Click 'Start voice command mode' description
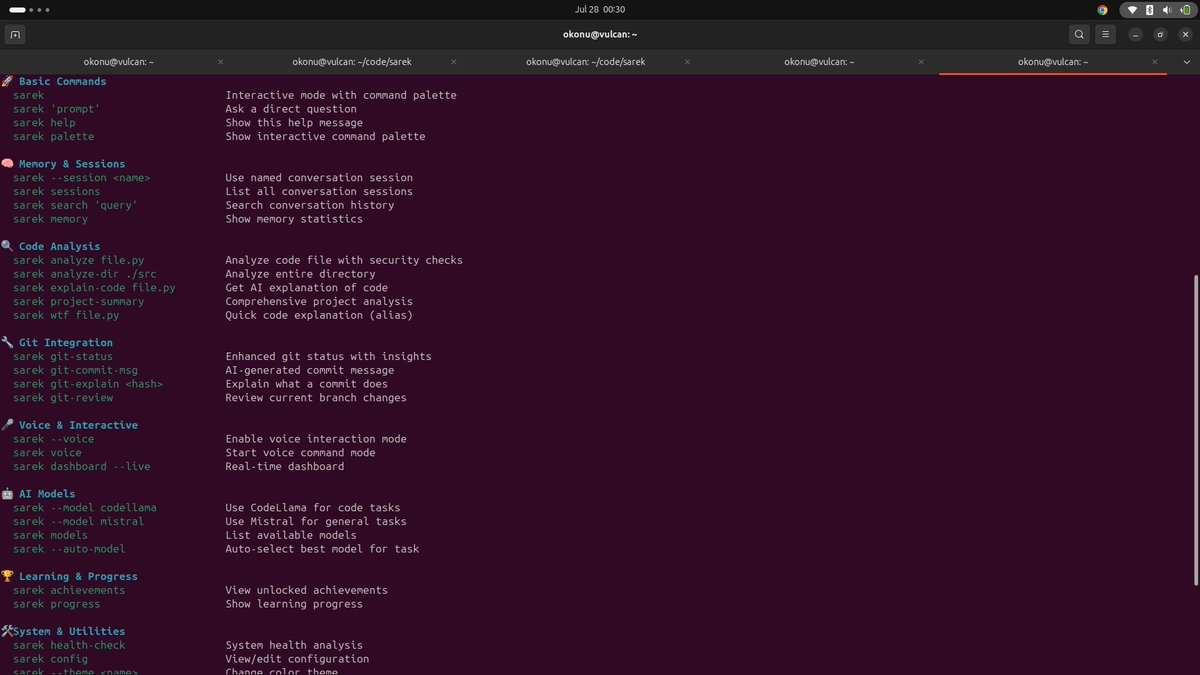This screenshot has height=675, width=1200. click(x=300, y=453)
